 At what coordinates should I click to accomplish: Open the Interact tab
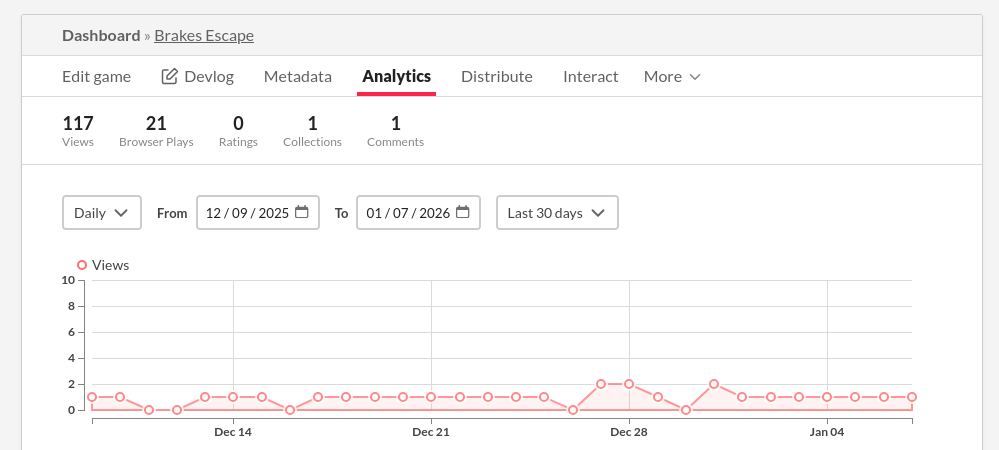(590, 77)
